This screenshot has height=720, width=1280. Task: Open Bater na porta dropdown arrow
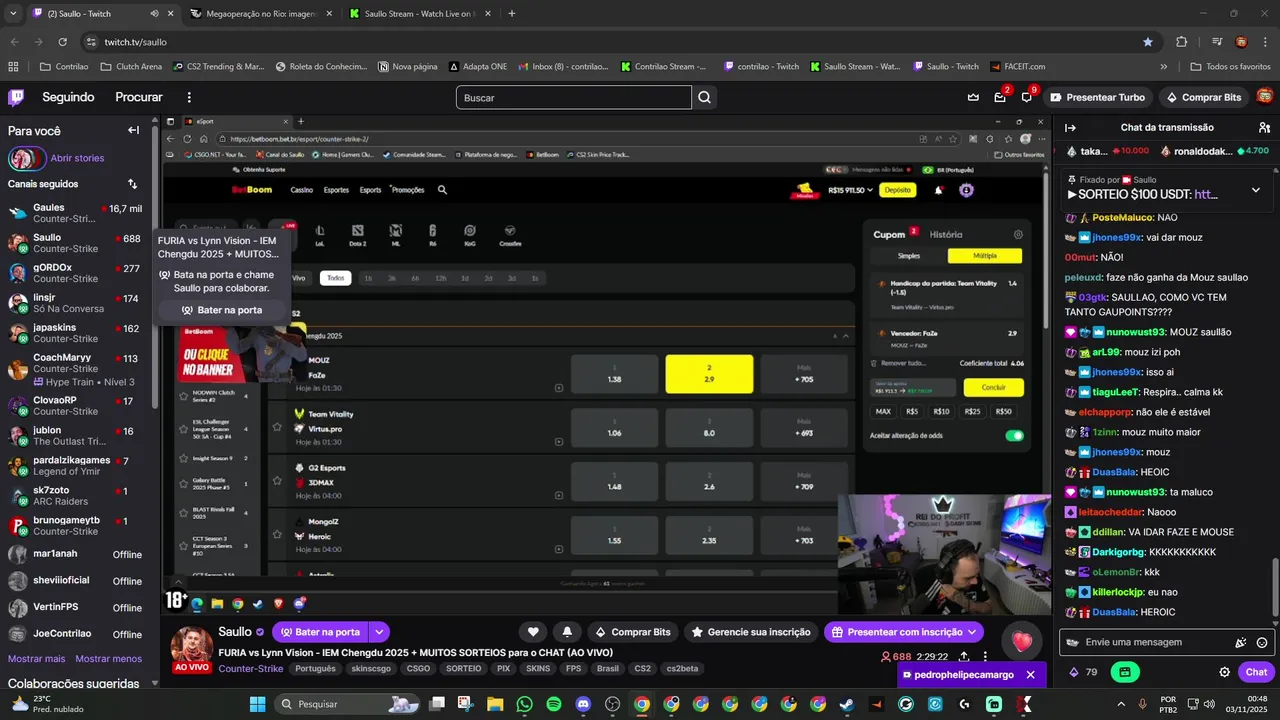point(379,632)
